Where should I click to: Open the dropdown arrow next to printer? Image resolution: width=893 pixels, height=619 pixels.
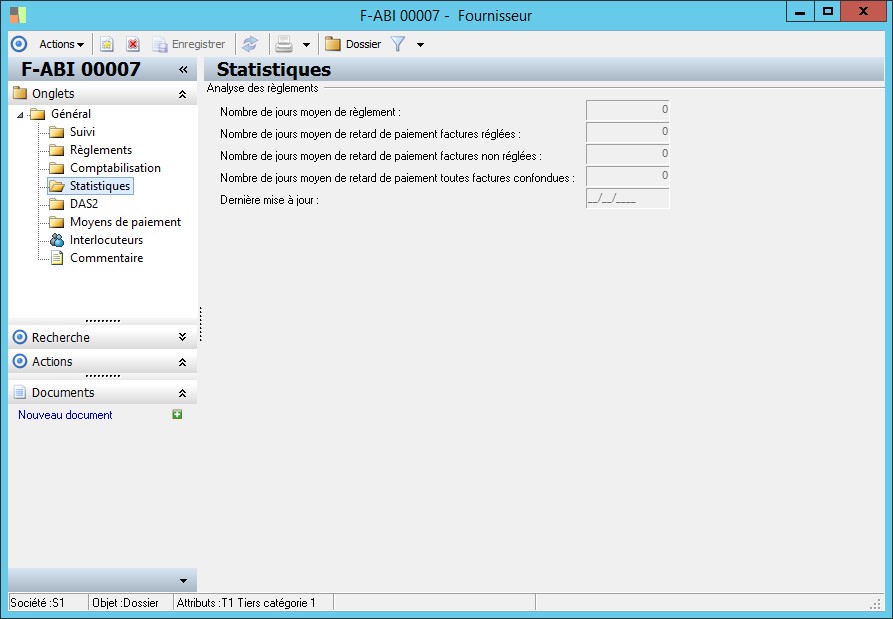click(x=306, y=45)
